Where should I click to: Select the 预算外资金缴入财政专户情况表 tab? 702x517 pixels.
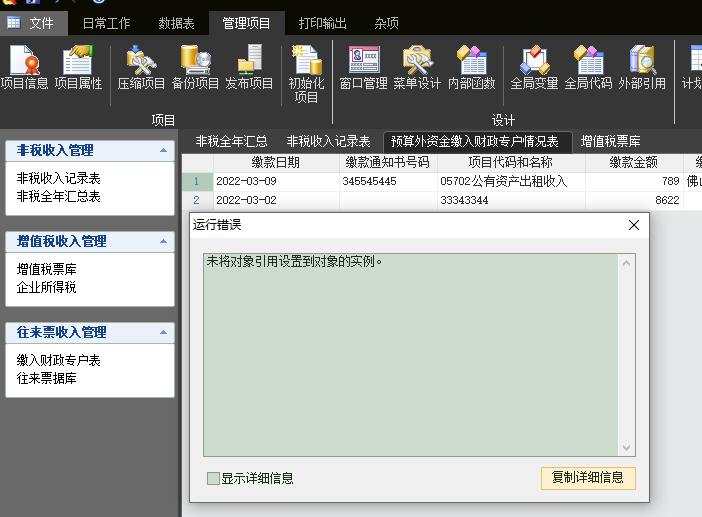pyautogui.click(x=477, y=141)
